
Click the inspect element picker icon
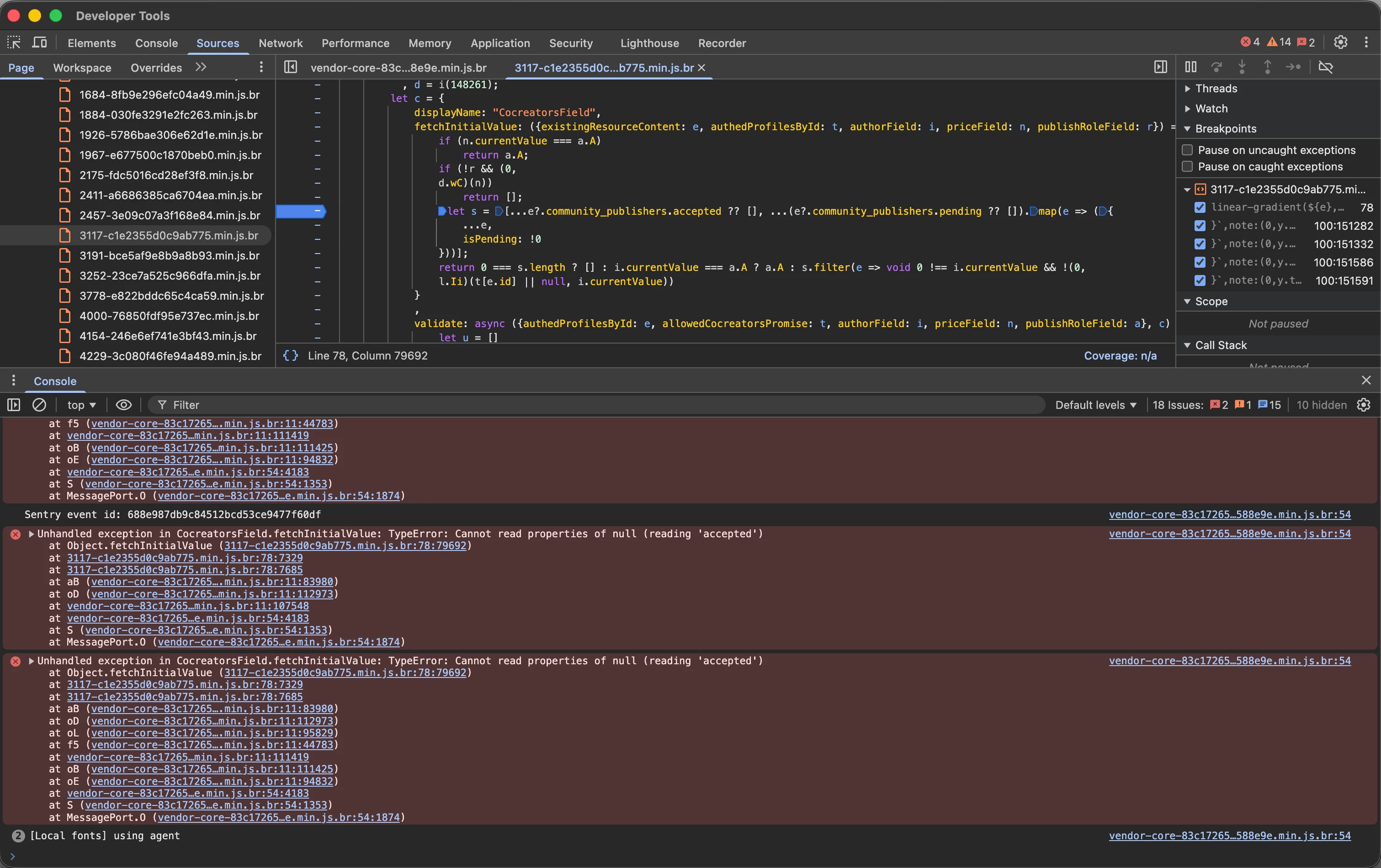[14, 42]
